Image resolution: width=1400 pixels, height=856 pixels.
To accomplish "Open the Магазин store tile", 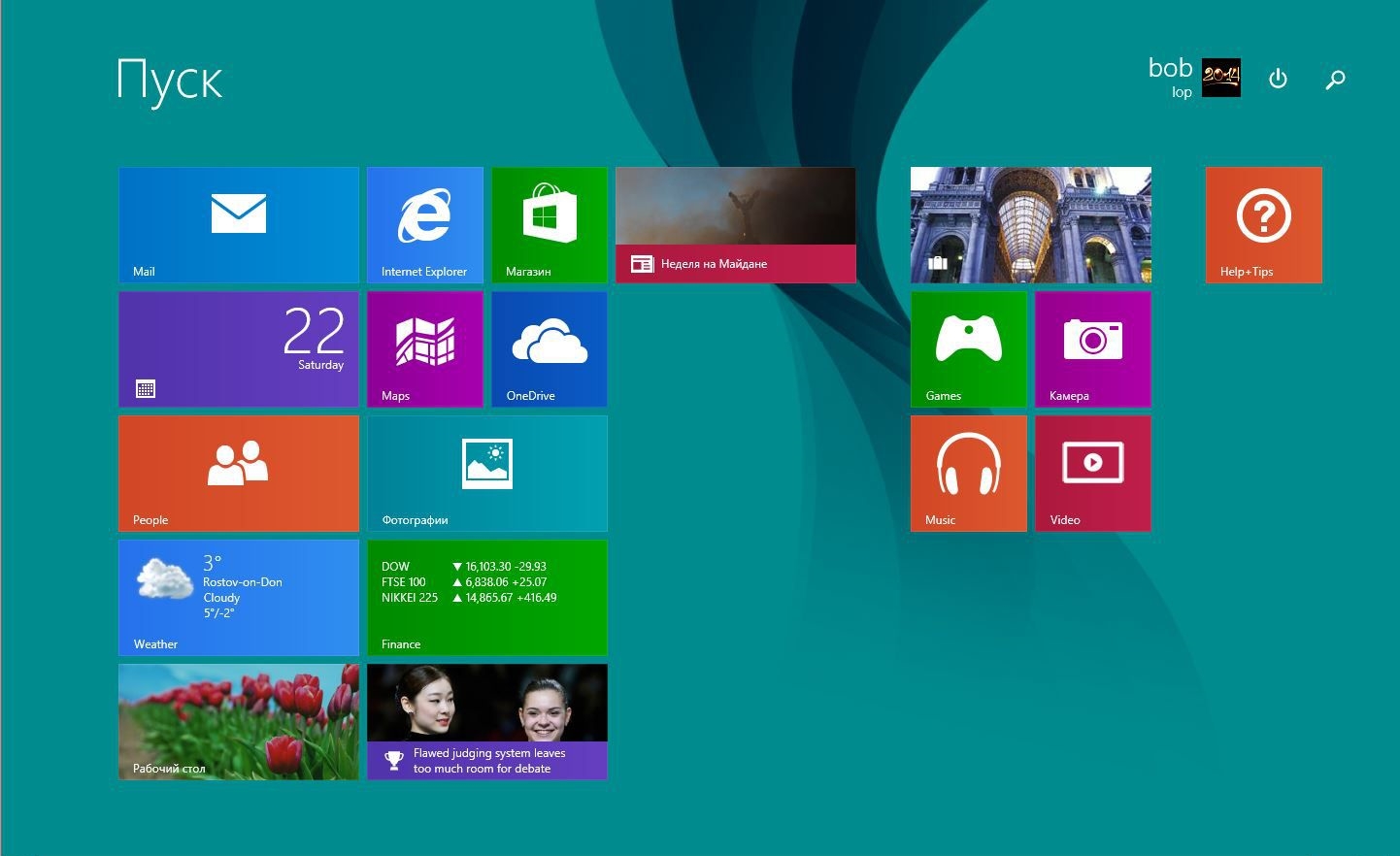I will click(x=549, y=224).
